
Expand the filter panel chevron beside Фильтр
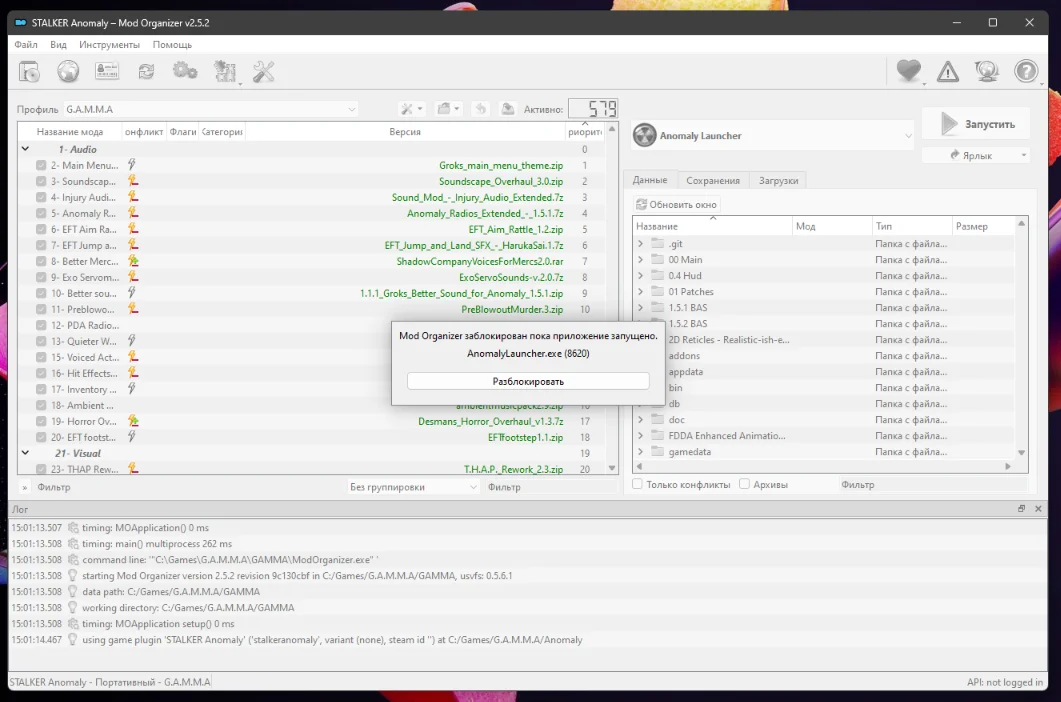tap(24, 487)
